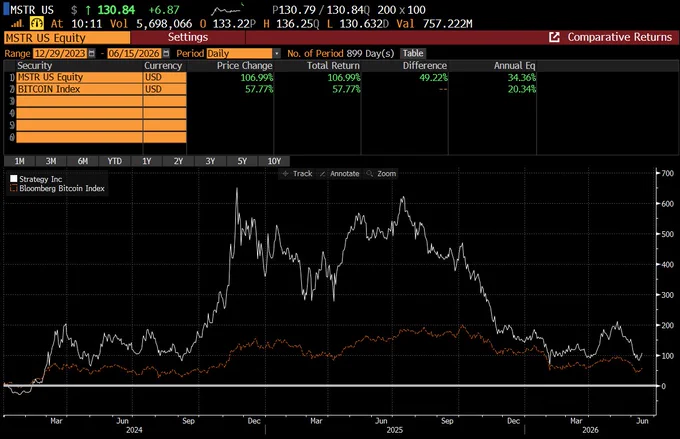Viewport: 680px width, 439px height.
Task: Click the yellow chart icon next to At
Action: 37,23
